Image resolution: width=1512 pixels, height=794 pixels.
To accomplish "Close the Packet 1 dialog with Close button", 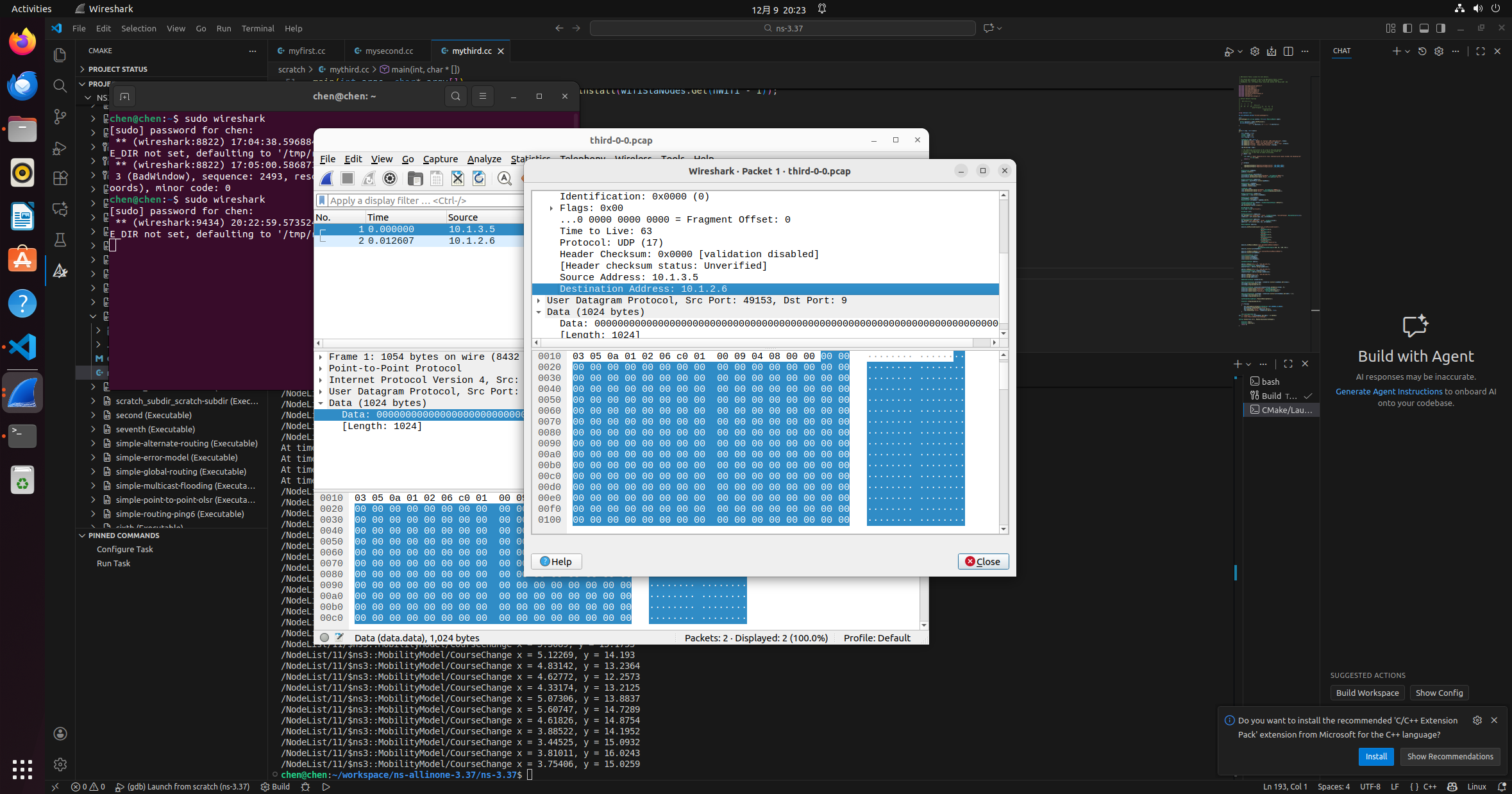I will [x=983, y=561].
